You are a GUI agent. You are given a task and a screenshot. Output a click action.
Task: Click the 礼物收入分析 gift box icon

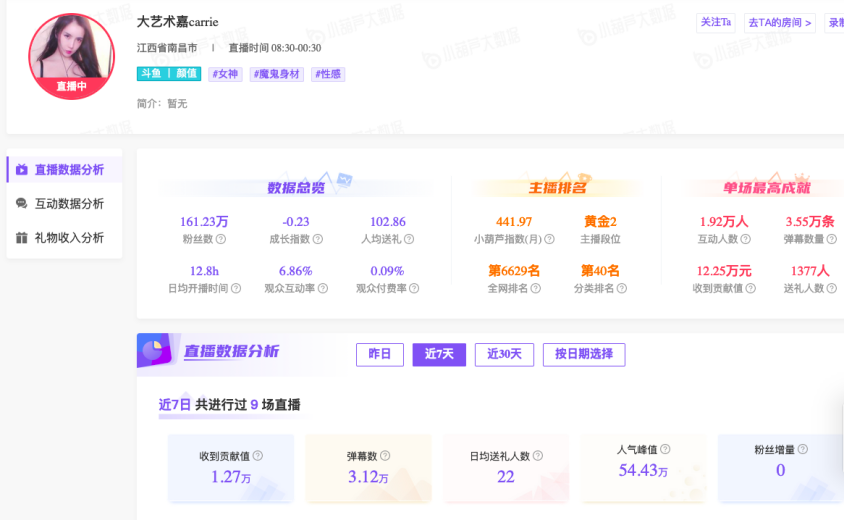(x=22, y=237)
